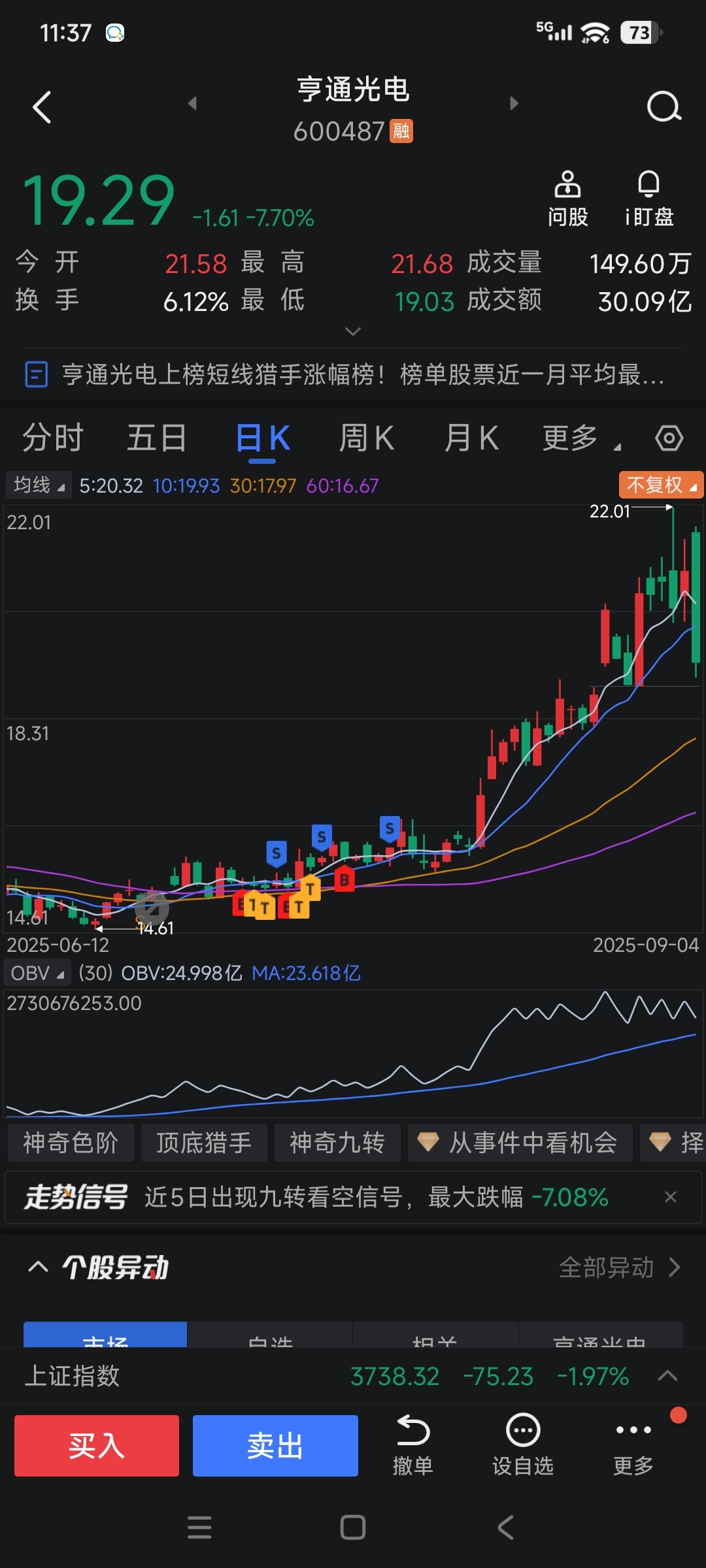Open 从事件中看机会 premium feature

tap(520, 1143)
